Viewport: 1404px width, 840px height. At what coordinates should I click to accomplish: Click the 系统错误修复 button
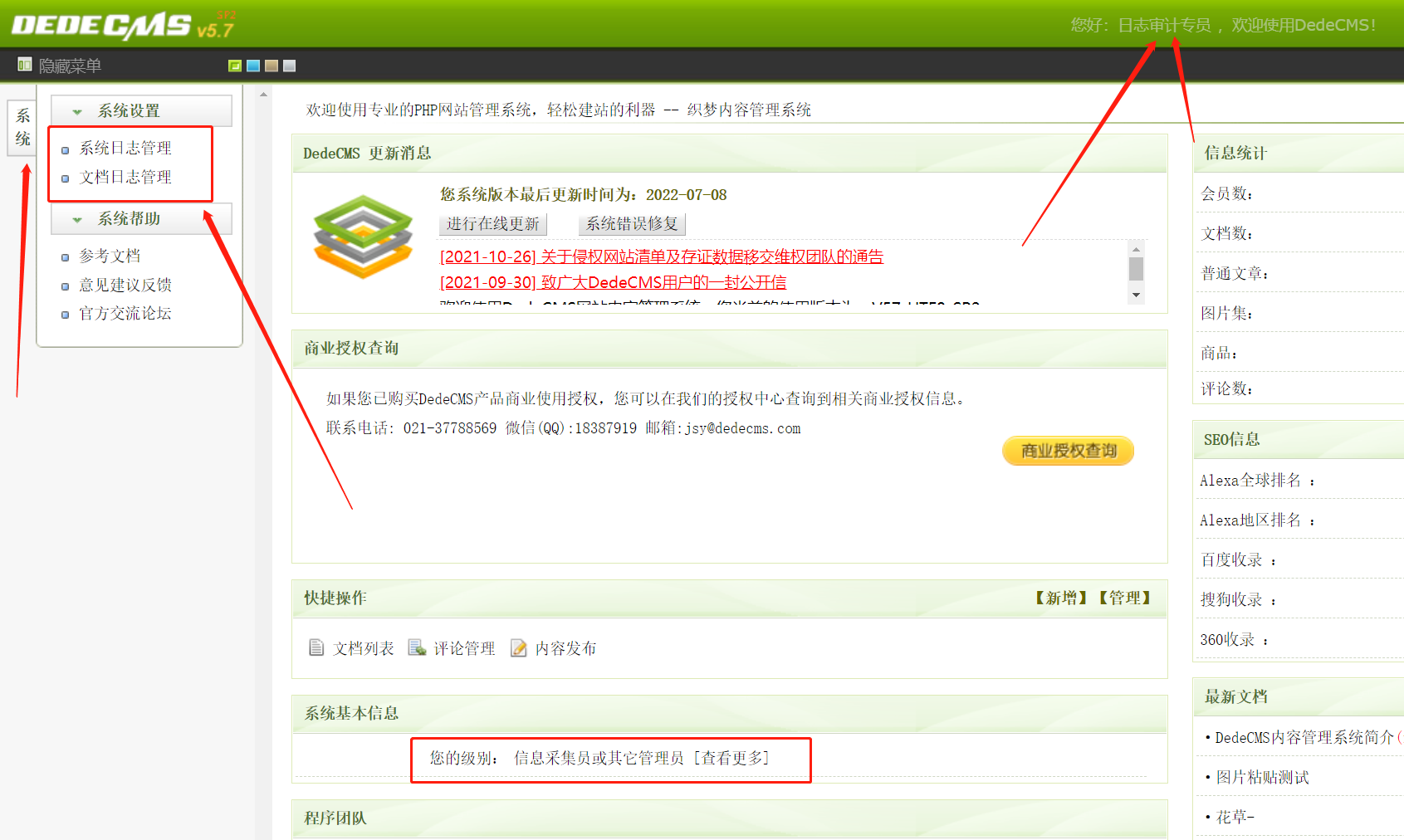click(632, 223)
